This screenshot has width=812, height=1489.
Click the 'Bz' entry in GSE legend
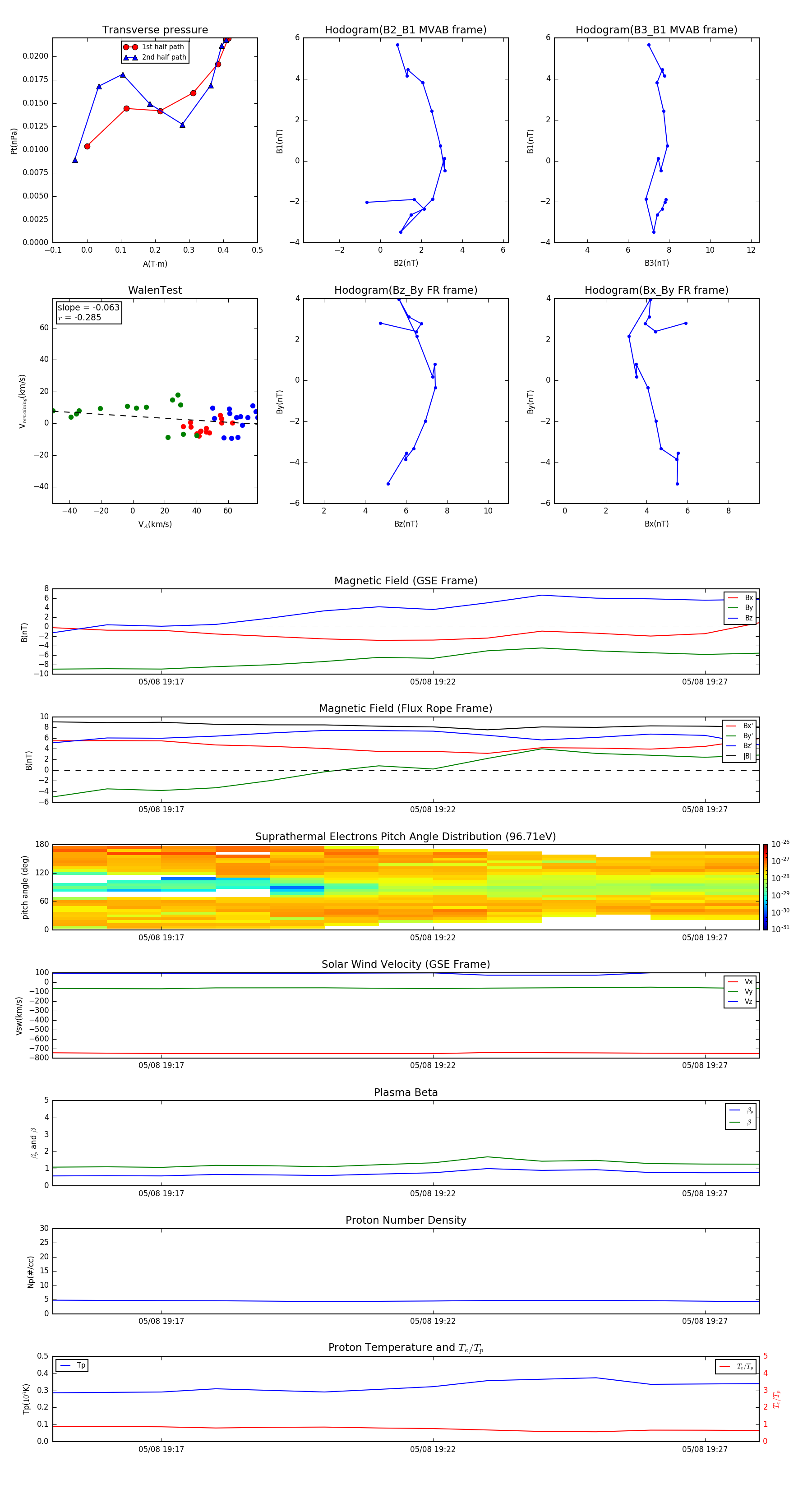tap(740, 618)
